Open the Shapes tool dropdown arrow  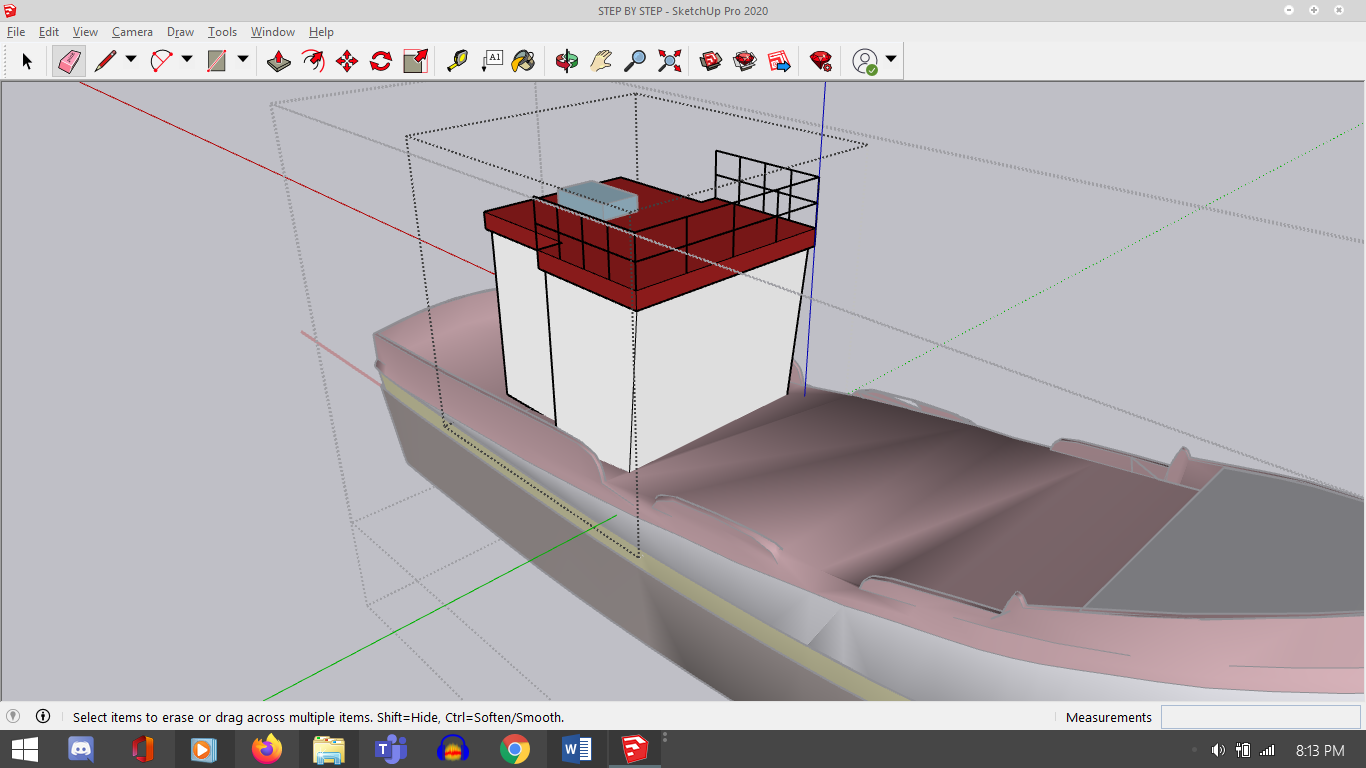(x=243, y=60)
